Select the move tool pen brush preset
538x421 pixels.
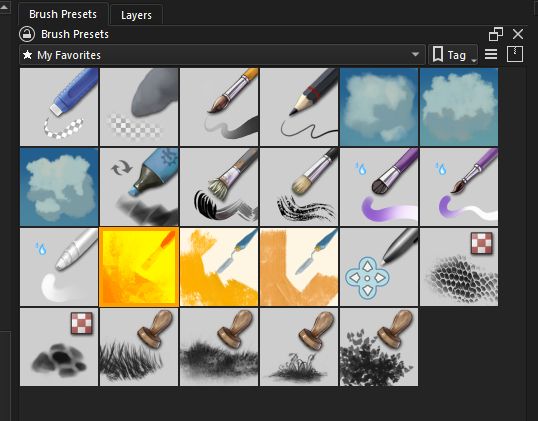pos(379,267)
